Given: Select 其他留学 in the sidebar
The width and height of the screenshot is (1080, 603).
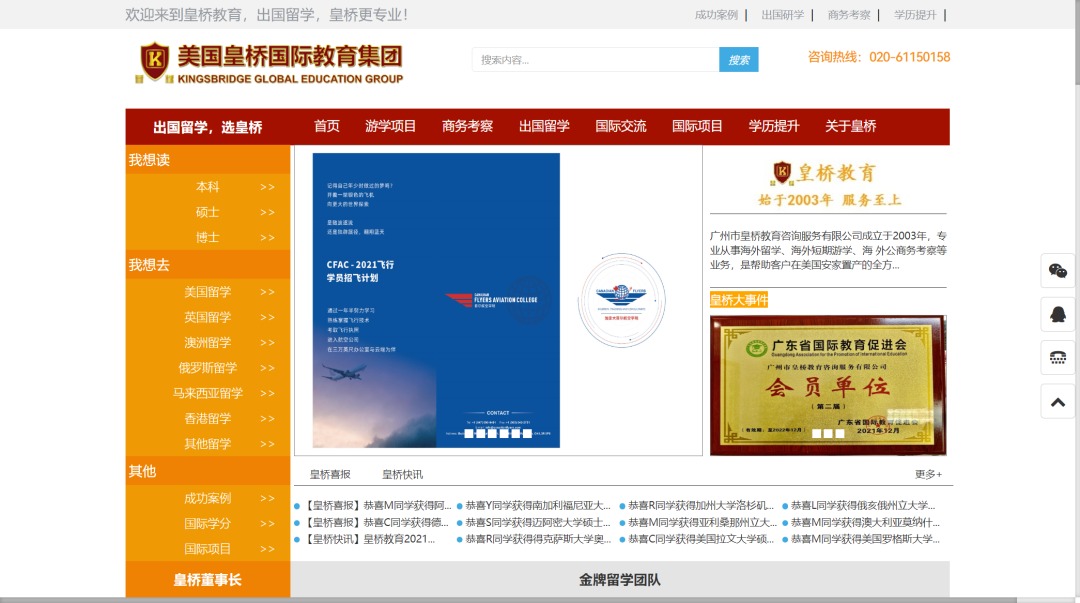Looking at the screenshot, I should coord(207,444).
